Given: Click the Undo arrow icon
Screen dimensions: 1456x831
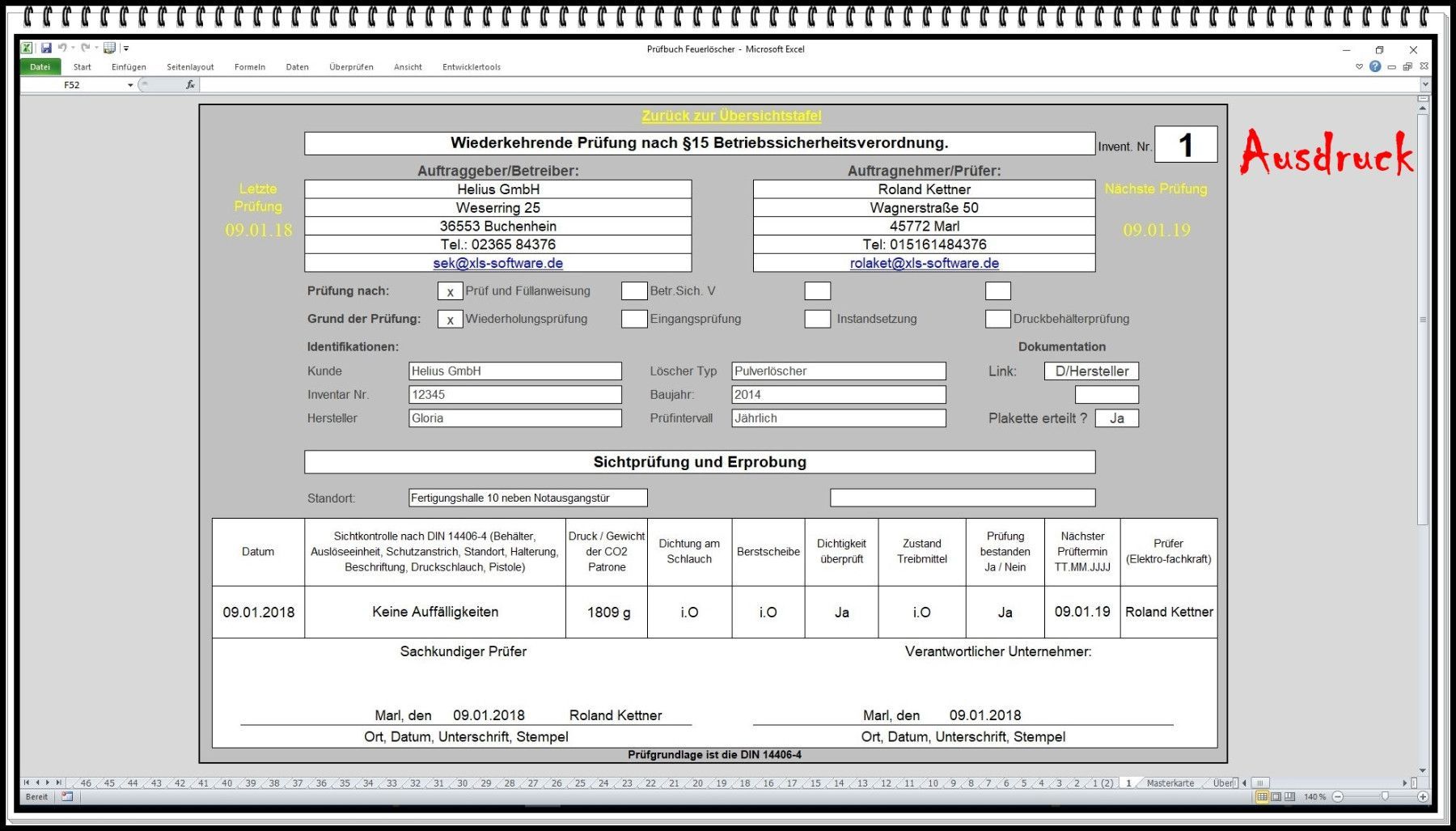Looking at the screenshot, I should pos(61,49).
